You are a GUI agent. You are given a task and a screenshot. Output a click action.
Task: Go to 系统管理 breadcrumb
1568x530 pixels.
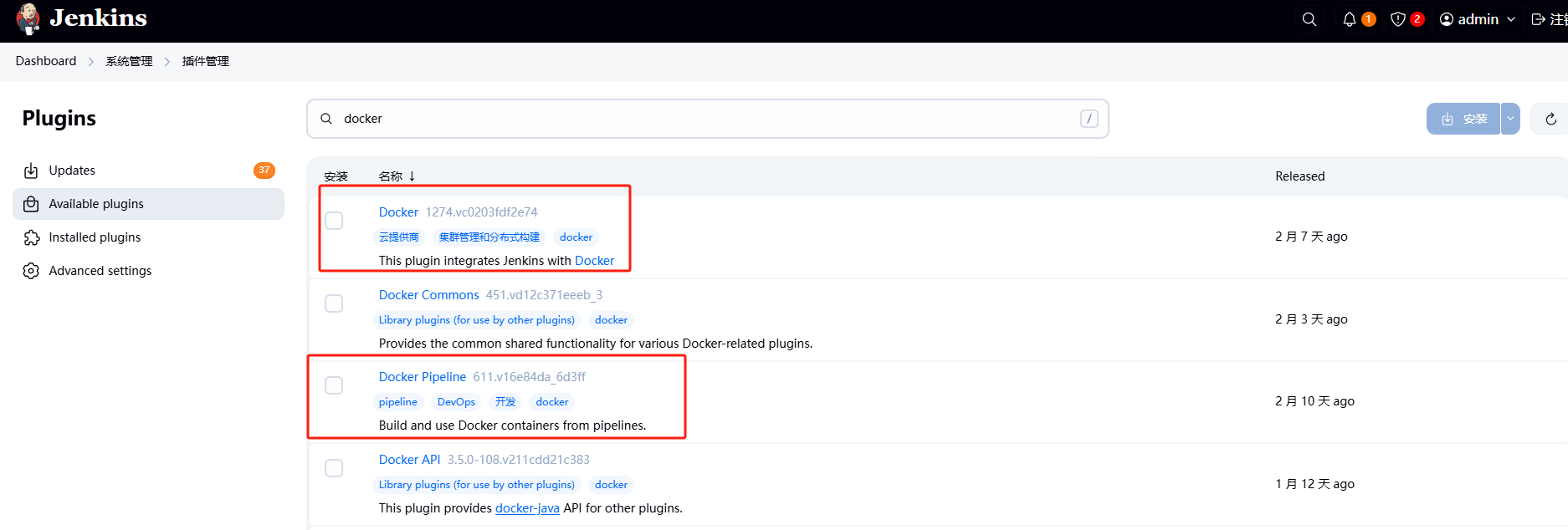(129, 61)
